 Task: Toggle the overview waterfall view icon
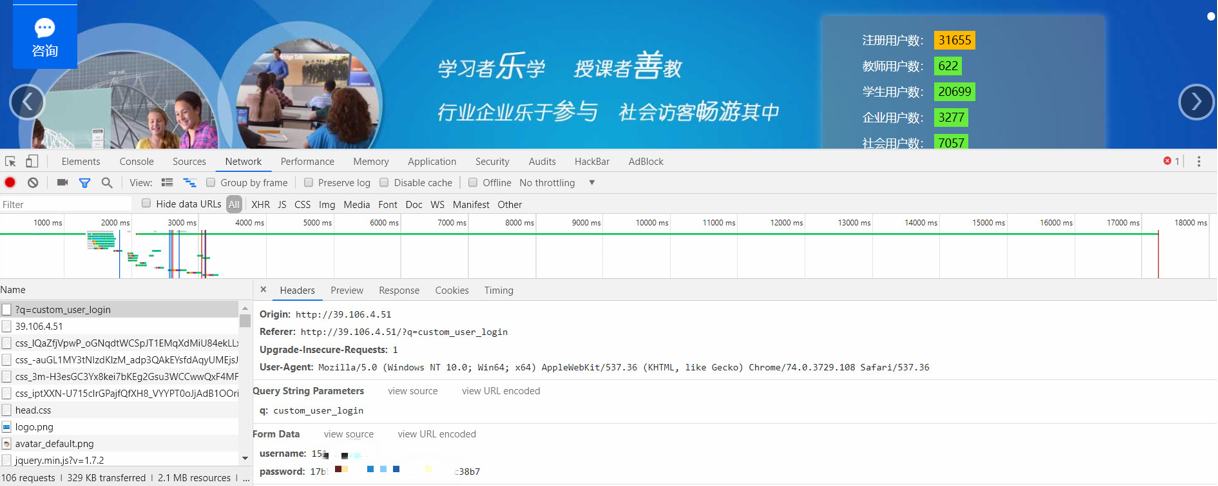pyautogui.click(x=190, y=183)
